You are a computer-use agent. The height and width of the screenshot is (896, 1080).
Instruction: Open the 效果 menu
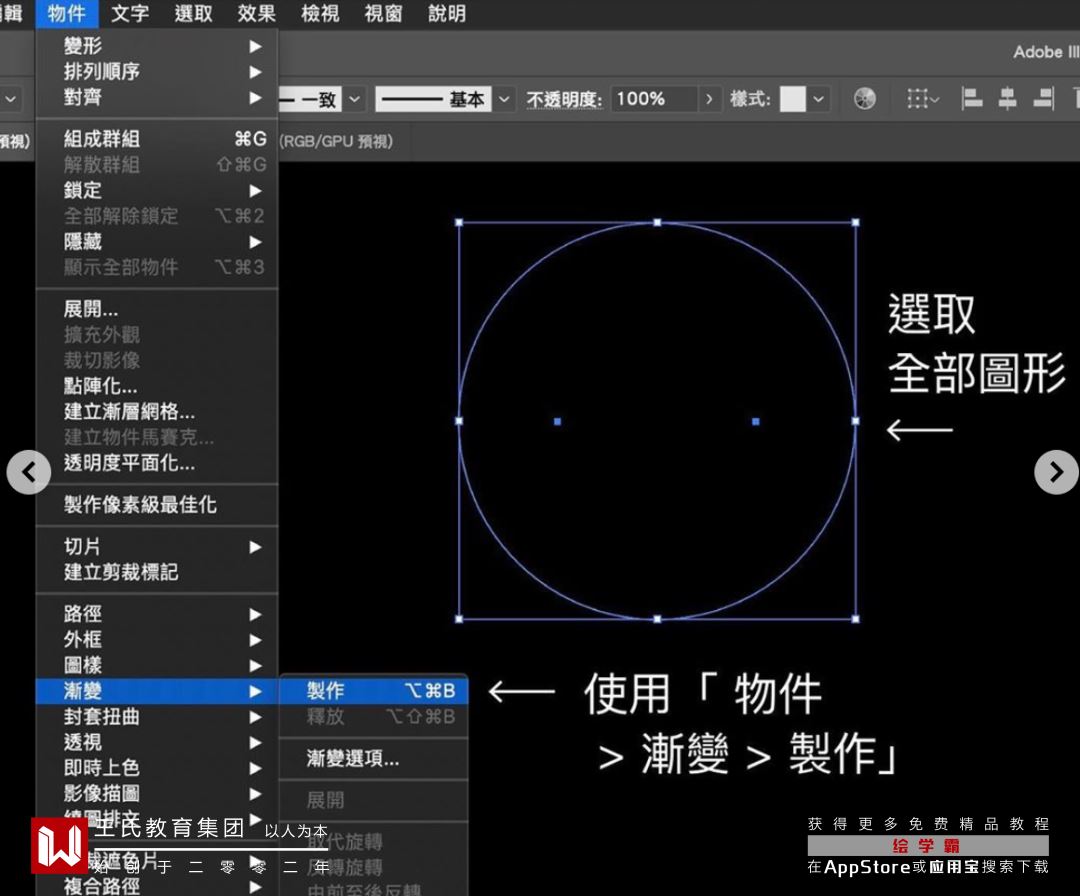257,13
